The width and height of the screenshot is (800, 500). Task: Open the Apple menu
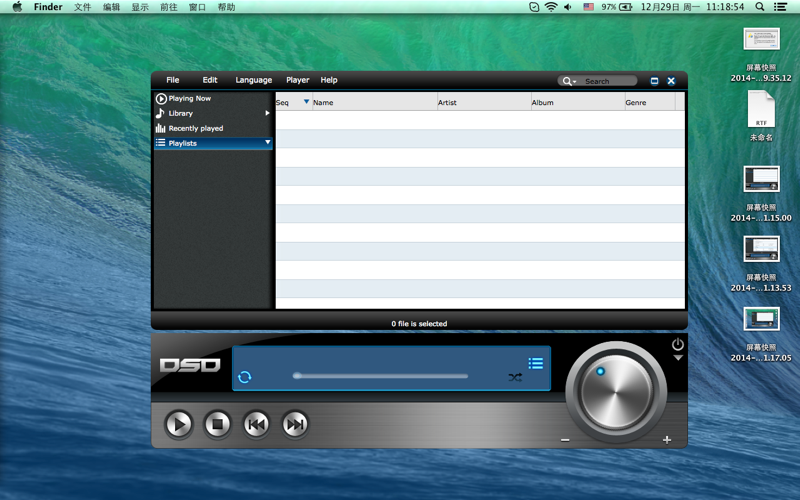click(17, 7)
